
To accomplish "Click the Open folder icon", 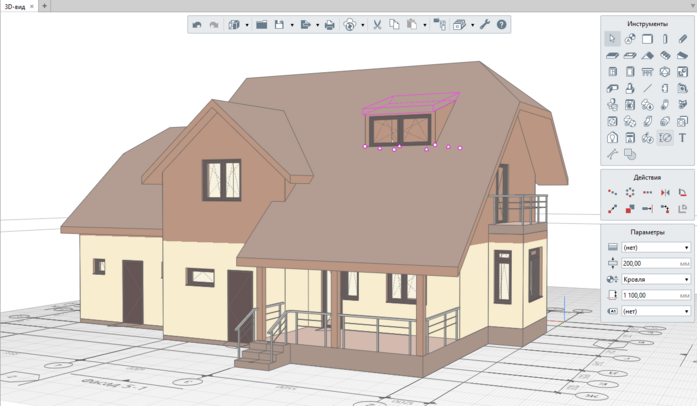I will [x=261, y=25].
